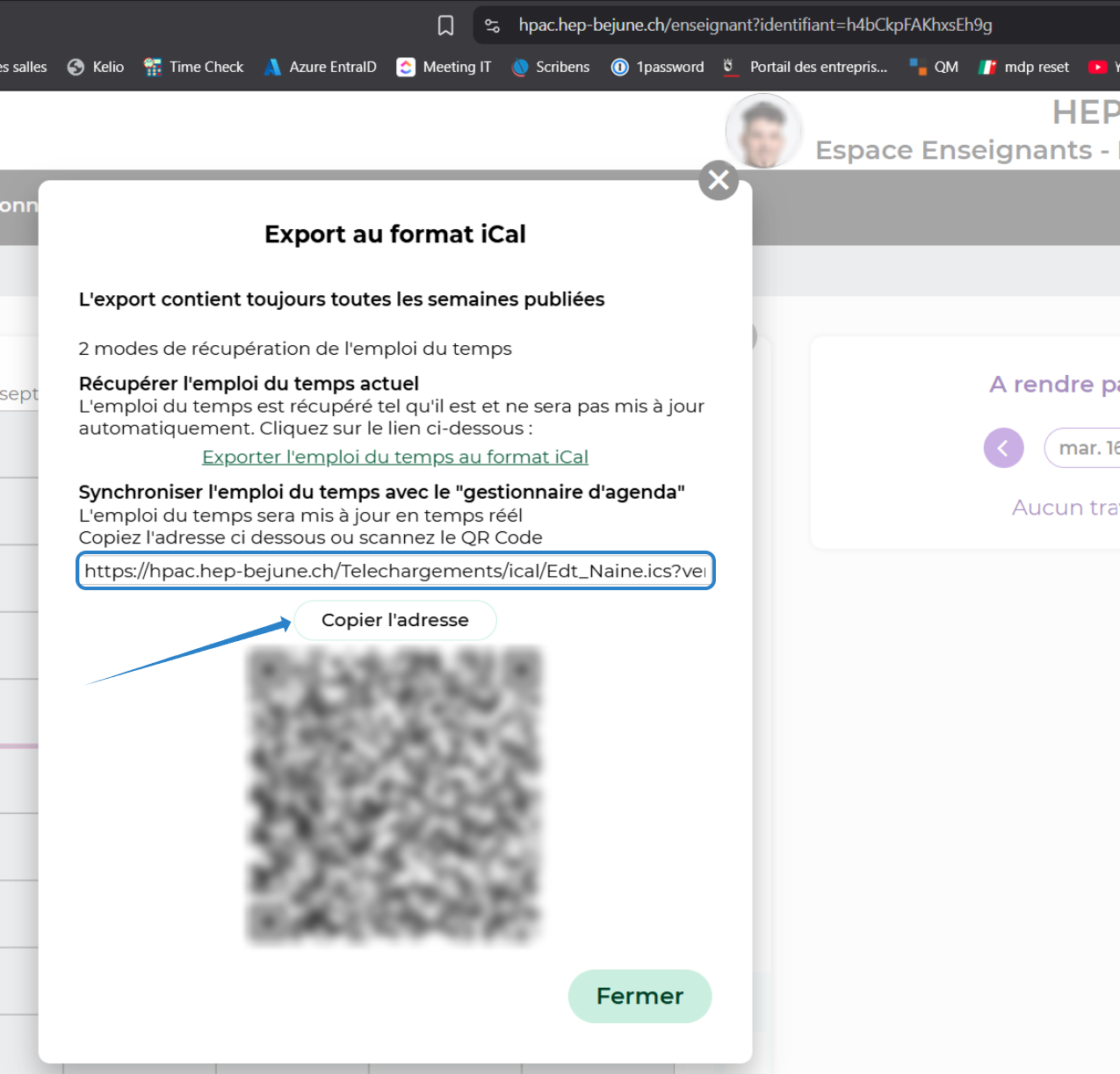This screenshot has width=1120, height=1074.
Task: Open the salles bookmark
Action: click(x=24, y=67)
